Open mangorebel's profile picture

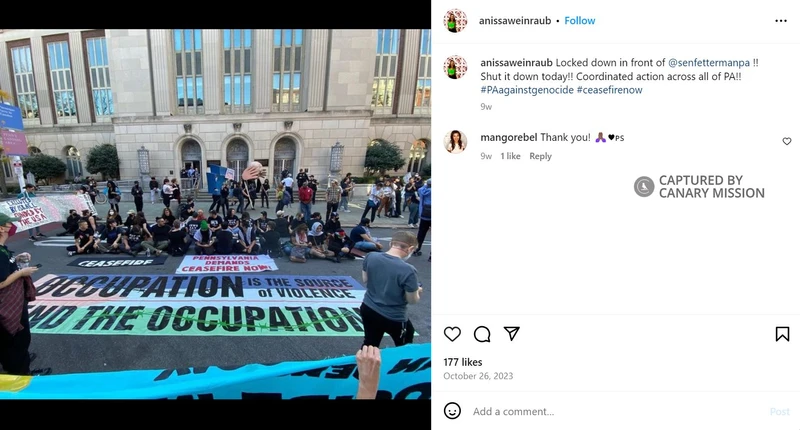click(455, 141)
